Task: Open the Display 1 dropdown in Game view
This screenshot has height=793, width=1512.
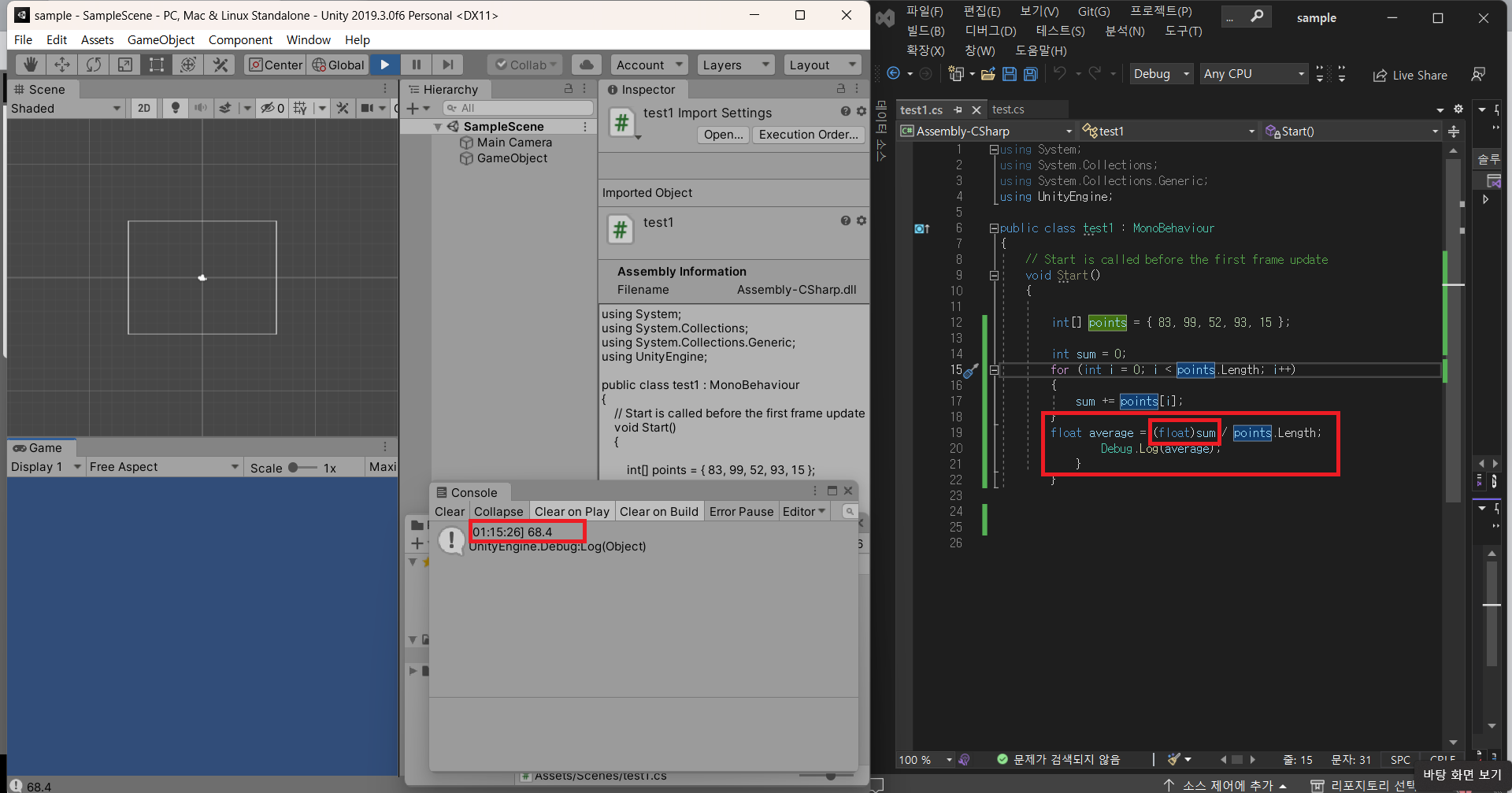Action: 46,467
